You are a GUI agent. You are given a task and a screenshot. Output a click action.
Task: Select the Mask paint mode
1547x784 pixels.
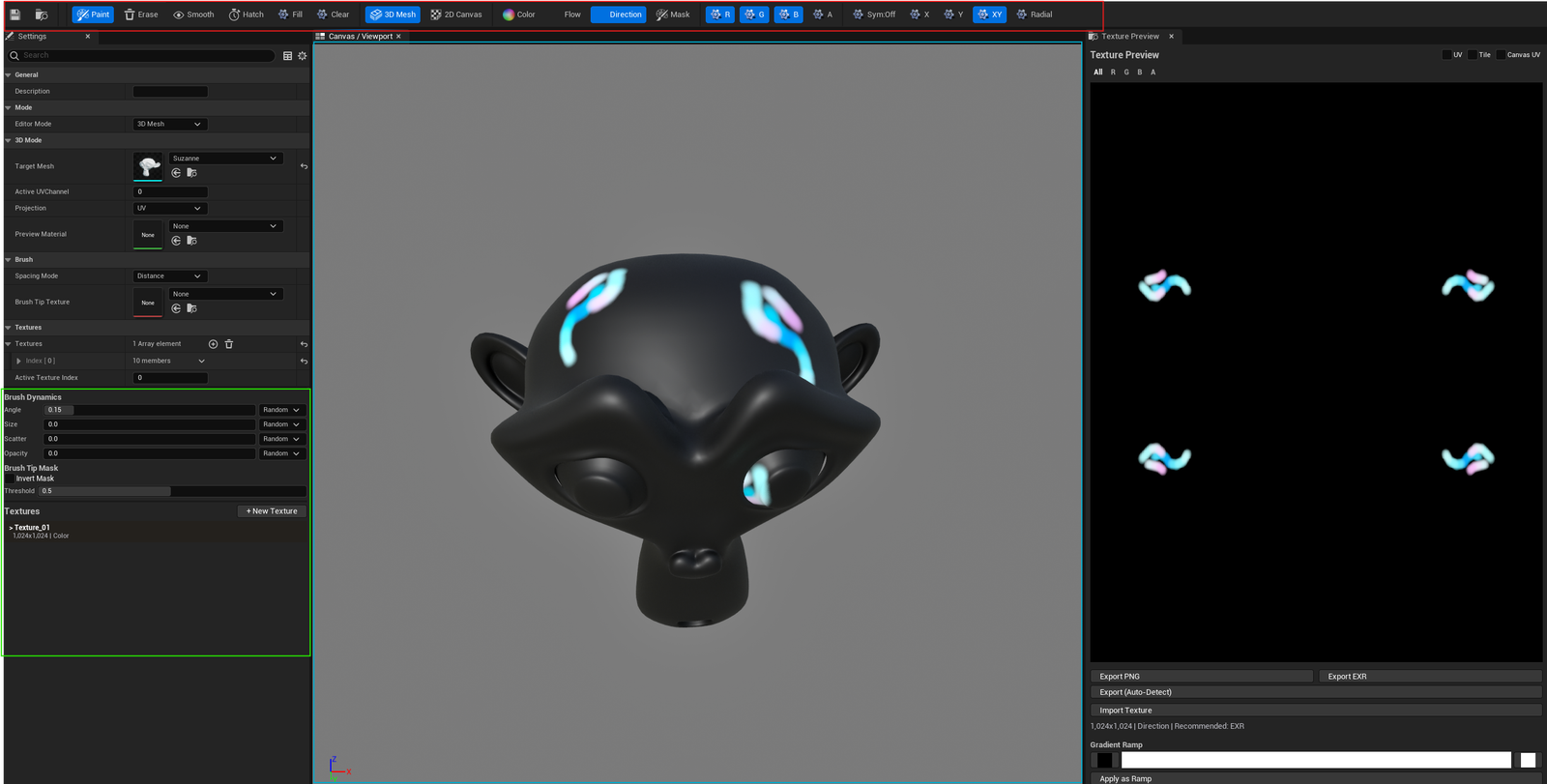point(673,15)
